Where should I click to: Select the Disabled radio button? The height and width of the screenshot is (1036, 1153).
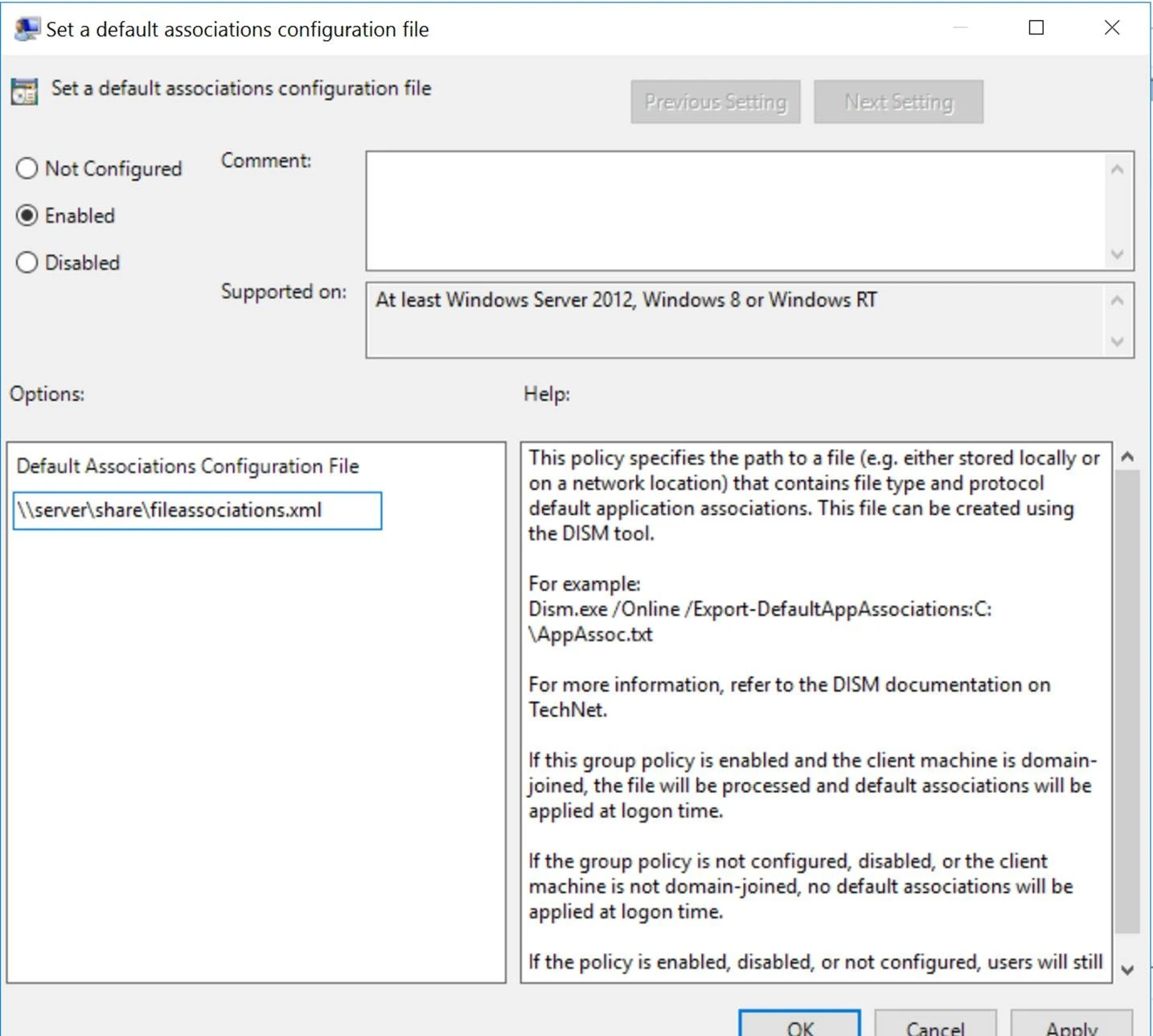(x=27, y=262)
